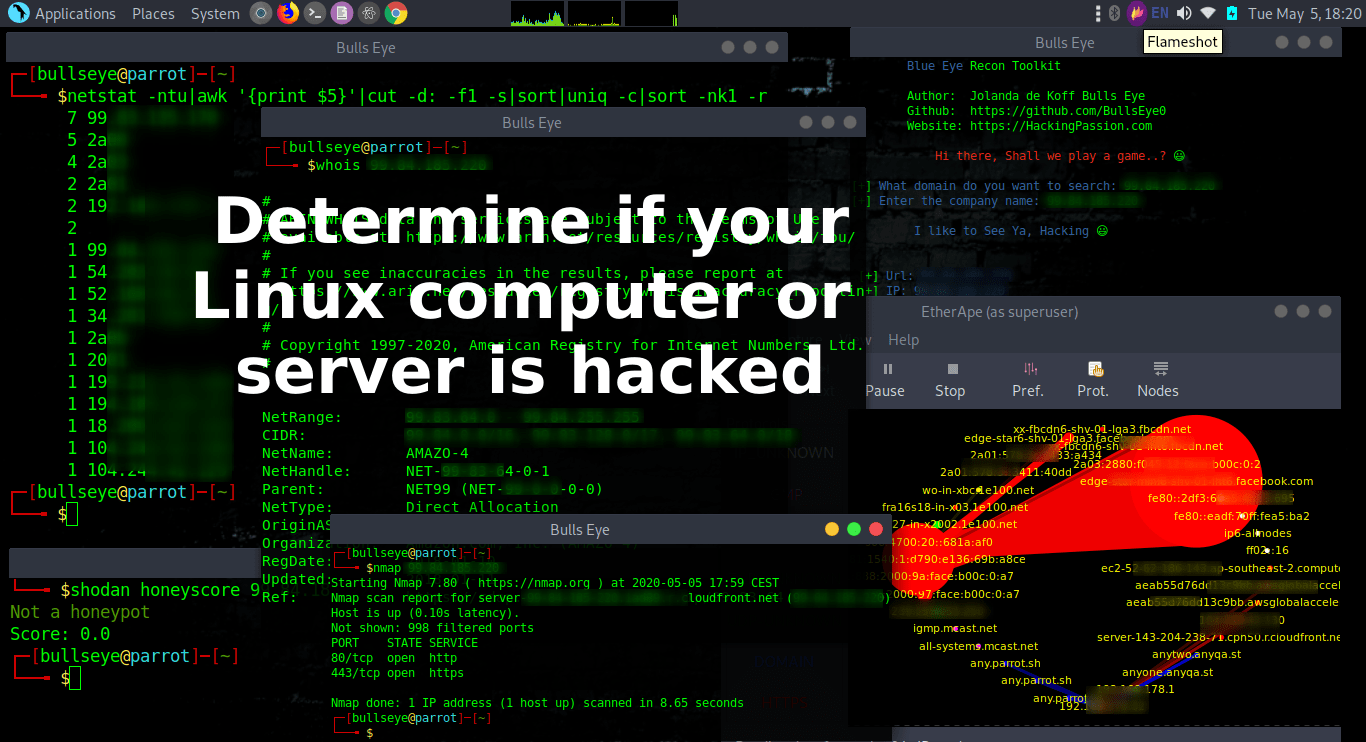Select the 'igmp.mcast.net' node in EtherApe
The image size is (1366, 742).
tap(955, 628)
